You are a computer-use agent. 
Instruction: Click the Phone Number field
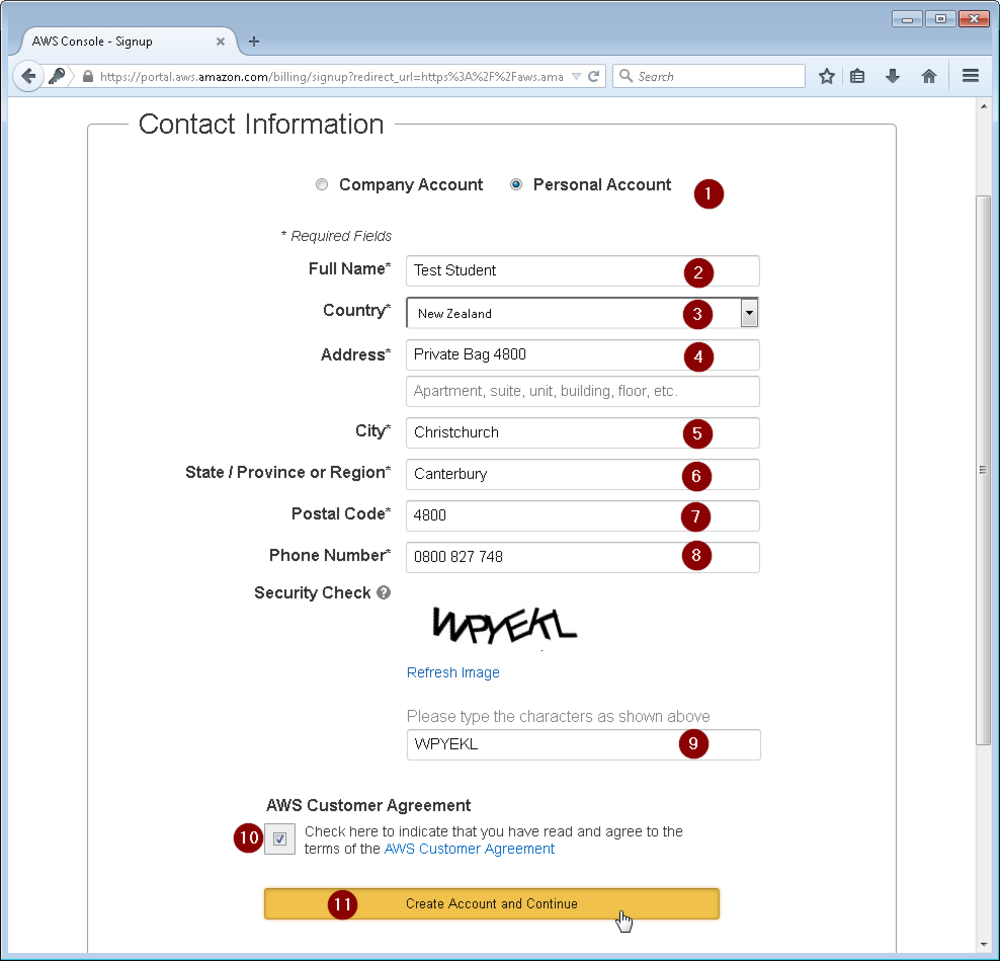(x=582, y=557)
